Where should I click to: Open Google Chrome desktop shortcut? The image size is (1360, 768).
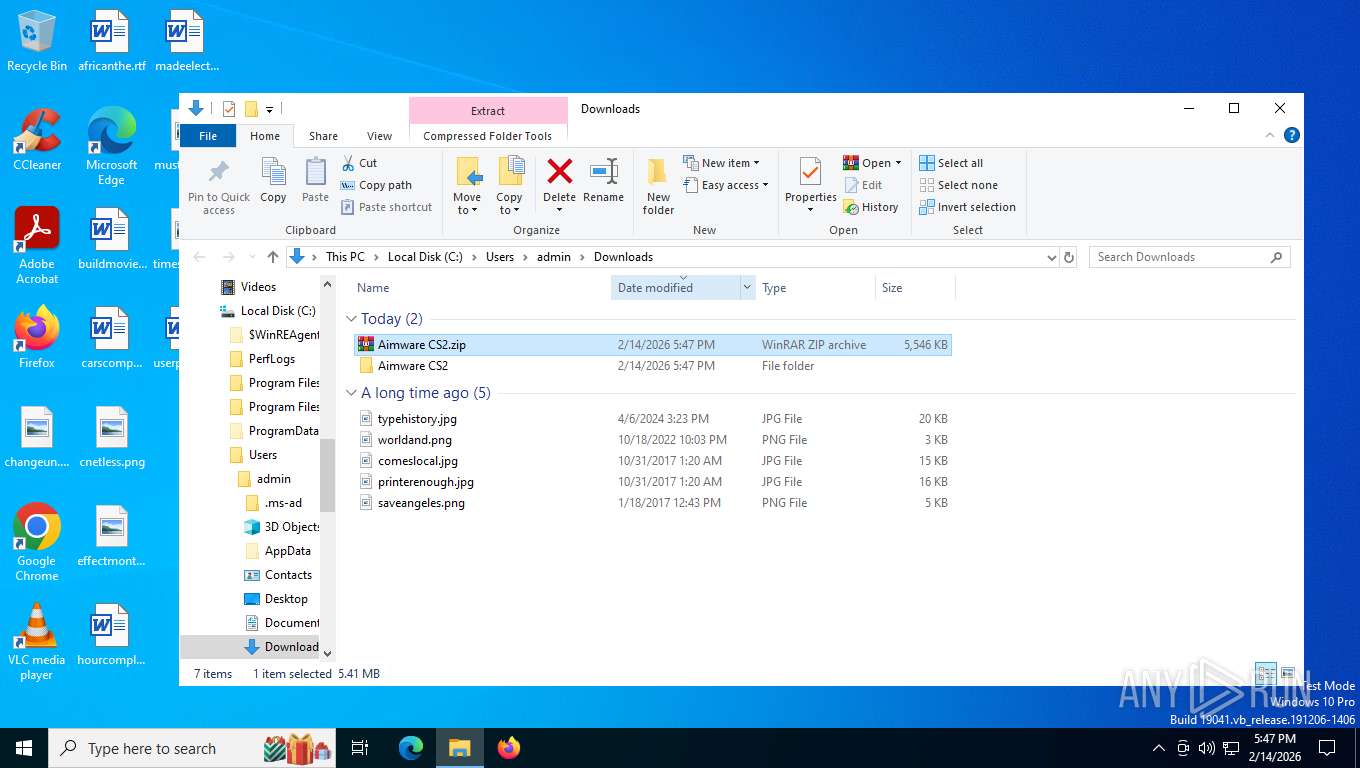tap(37, 542)
